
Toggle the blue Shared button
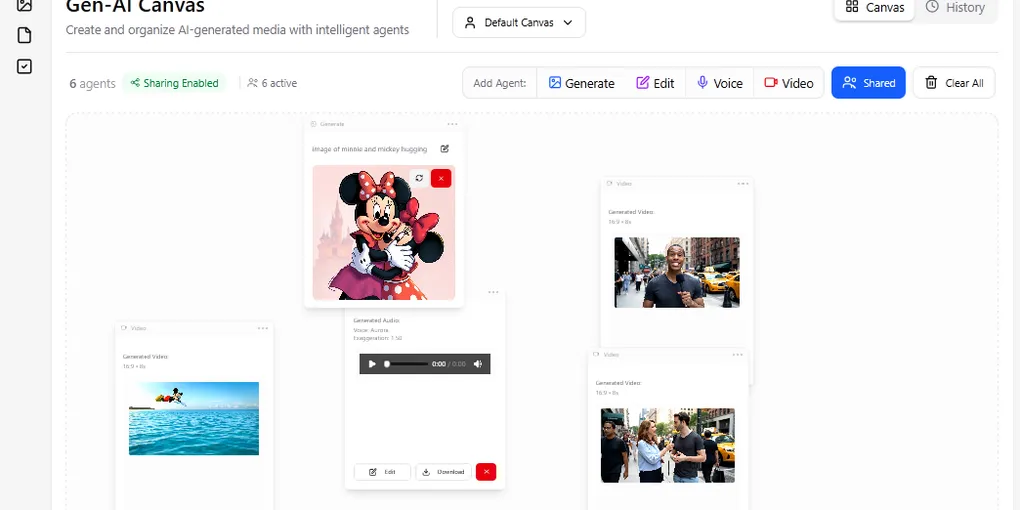[868, 83]
